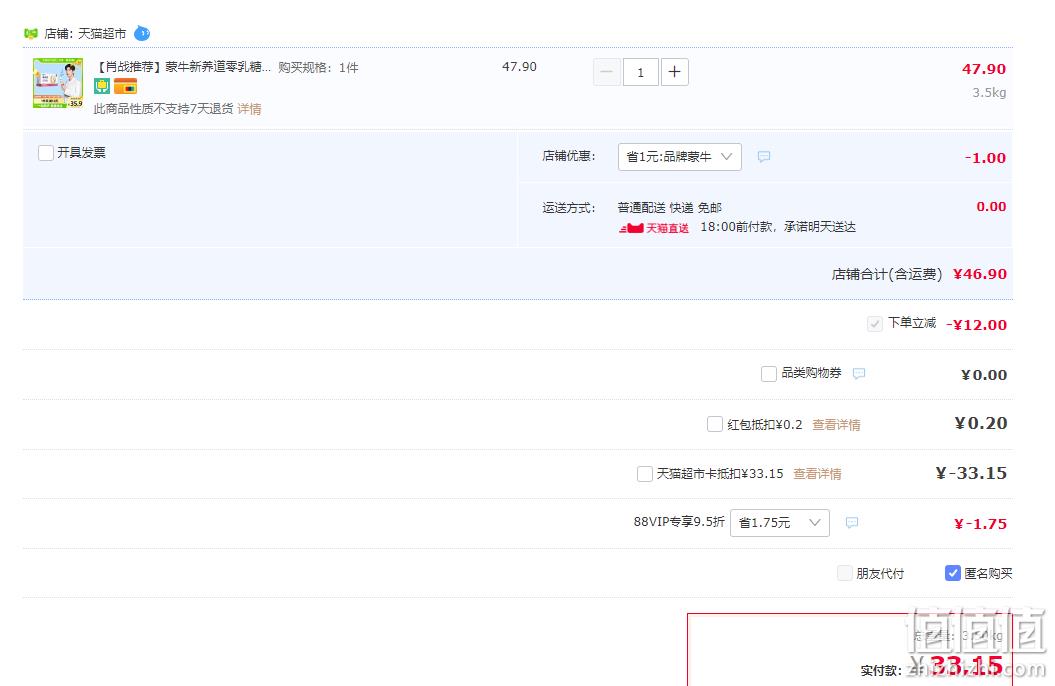Enable the 品类购物券 checkbox
Image resolution: width=1055 pixels, height=686 pixels.
click(768, 373)
